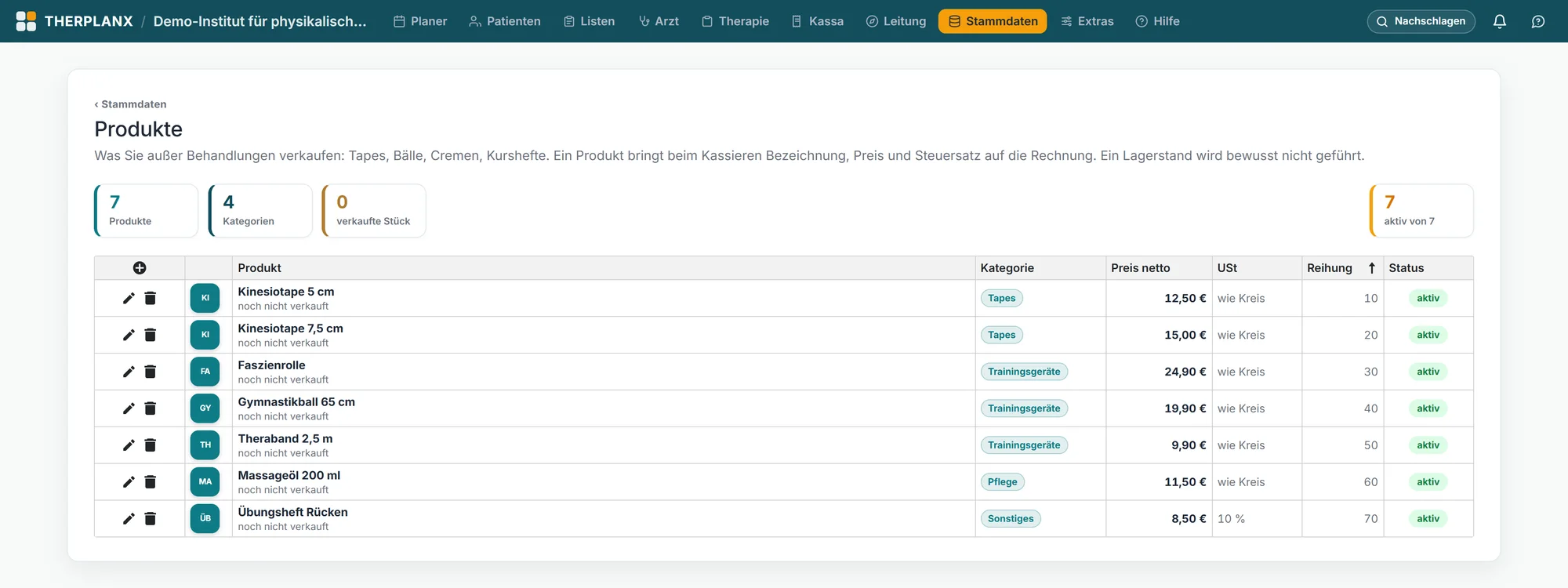Sort by the Kategorie column header
The height and width of the screenshot is (588, 1568).
pos(1040,268)
